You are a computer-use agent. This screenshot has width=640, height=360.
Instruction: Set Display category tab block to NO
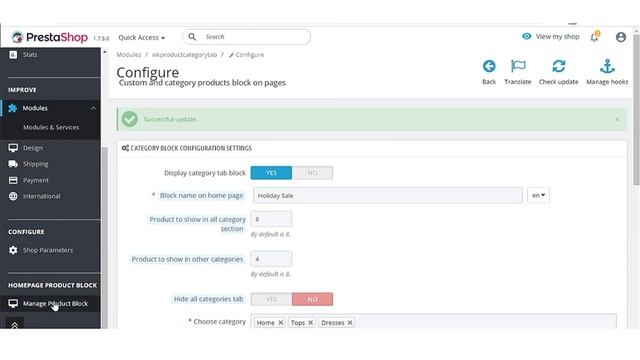pyautogui.click(x=312, y=173)
